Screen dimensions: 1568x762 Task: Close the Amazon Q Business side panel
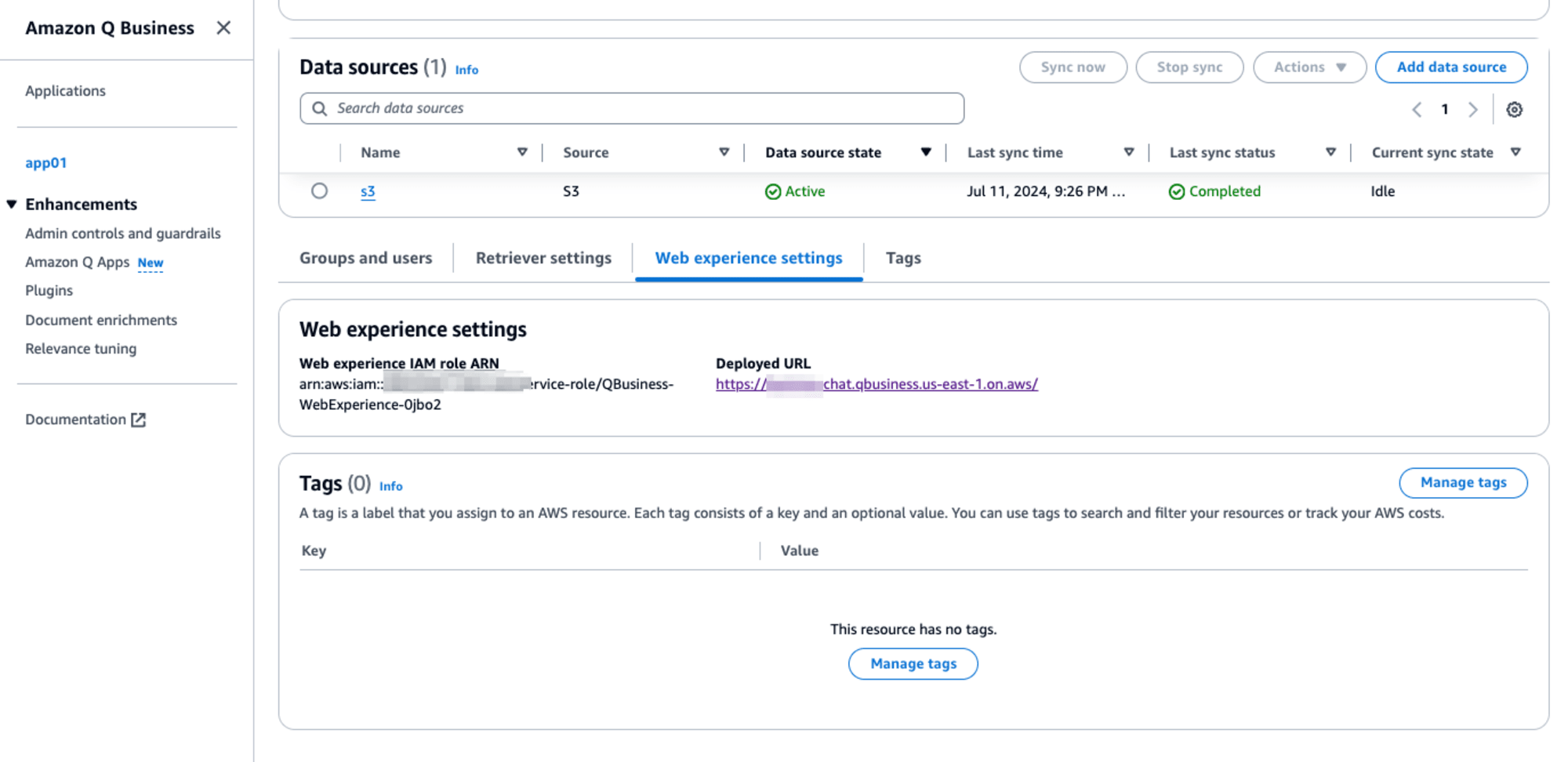click(223, 28)
